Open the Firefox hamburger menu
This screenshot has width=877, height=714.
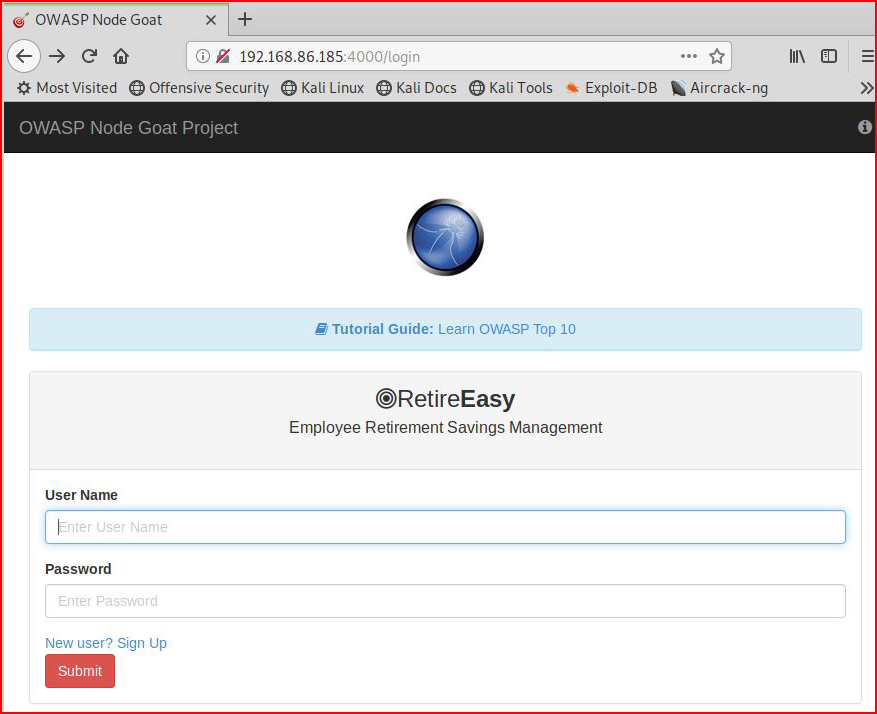pyautogui.click(x=867, y=56)
